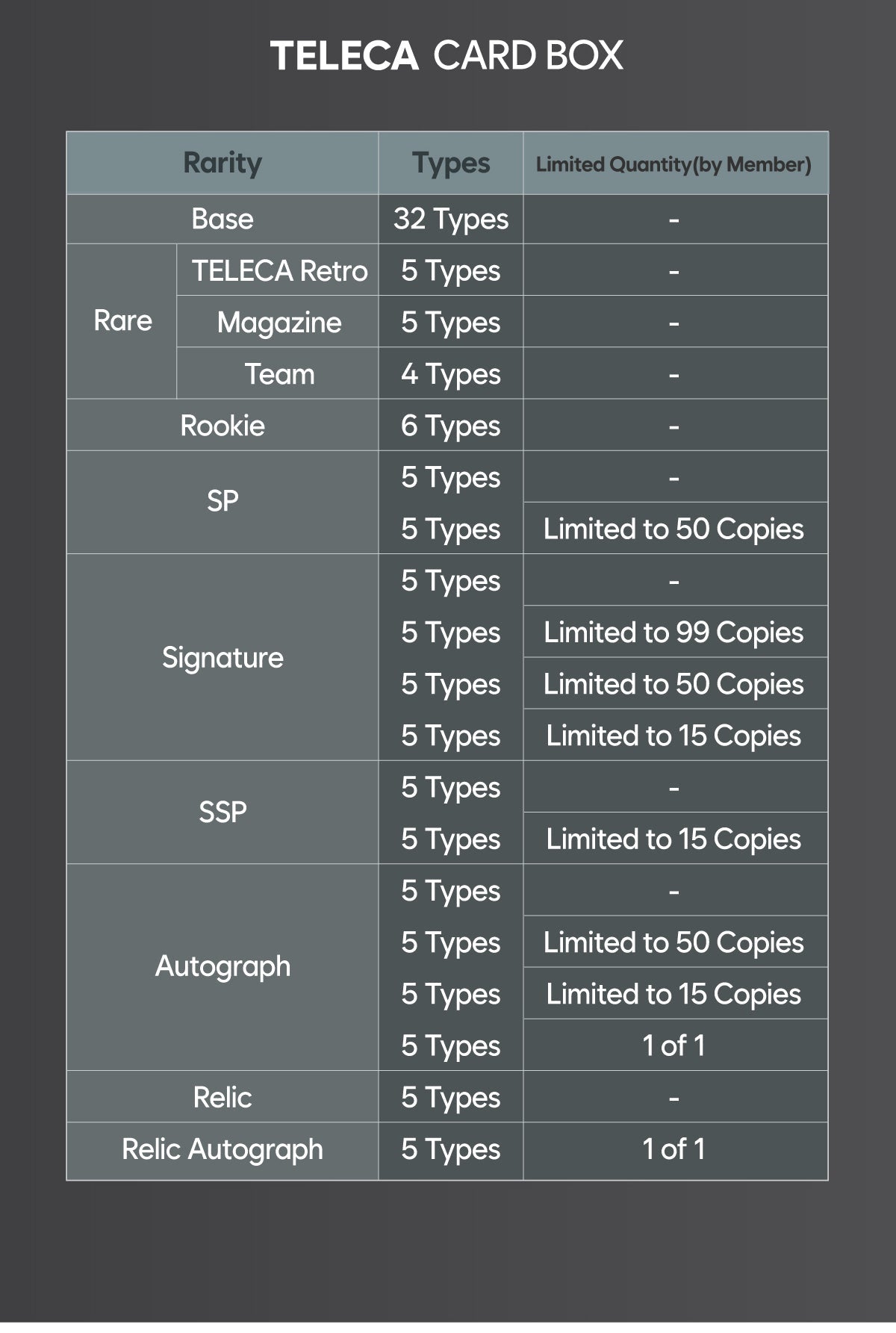896x1333 pixels.
Task: Click the TELECA CARD BOX title
Action: point(447,56)
